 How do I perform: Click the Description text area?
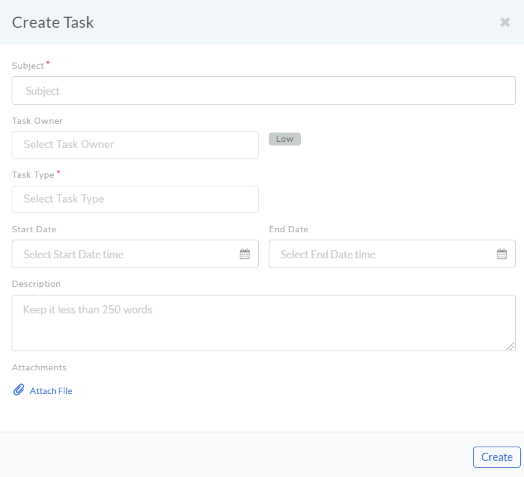[263, 323]
